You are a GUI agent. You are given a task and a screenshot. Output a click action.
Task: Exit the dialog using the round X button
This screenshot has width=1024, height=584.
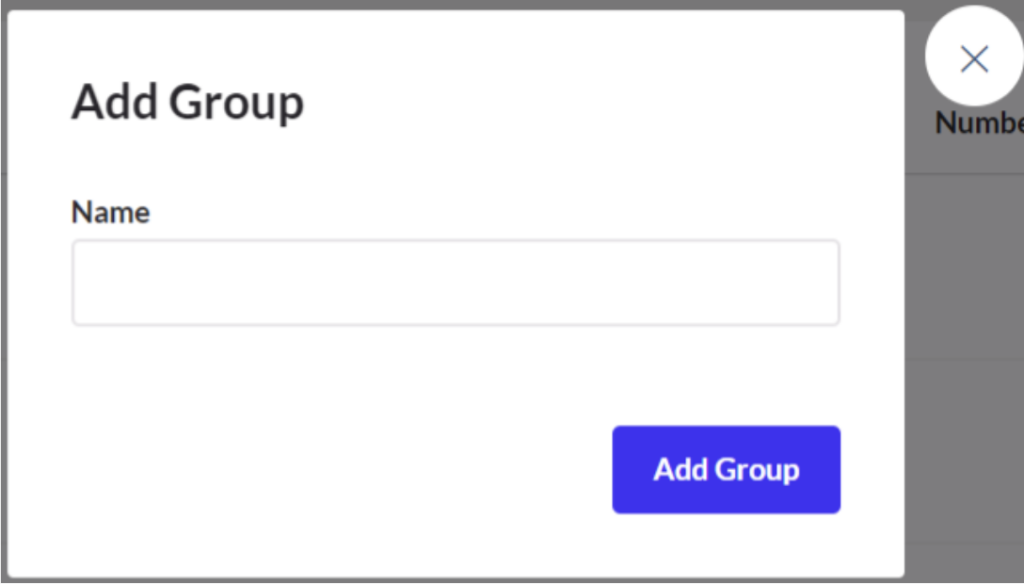pos(974,58)
